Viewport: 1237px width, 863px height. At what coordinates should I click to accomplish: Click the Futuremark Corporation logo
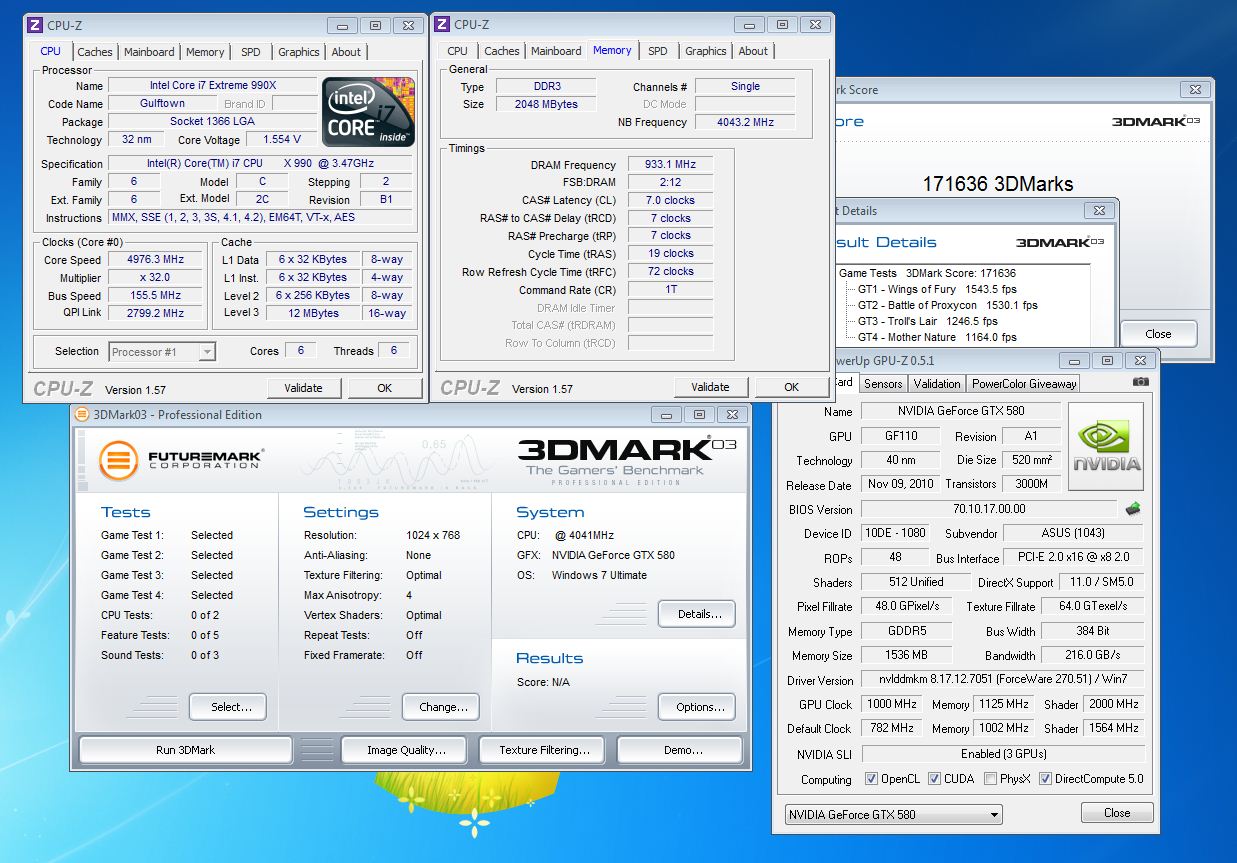181,460
